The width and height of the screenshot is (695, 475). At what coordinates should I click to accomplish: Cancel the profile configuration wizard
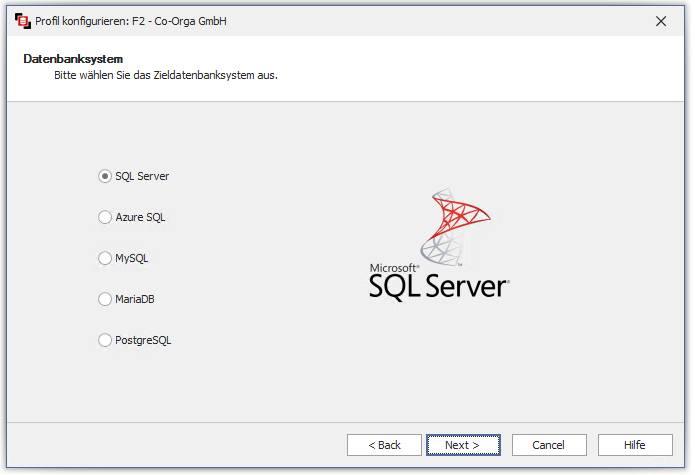(x=548, y=445)
